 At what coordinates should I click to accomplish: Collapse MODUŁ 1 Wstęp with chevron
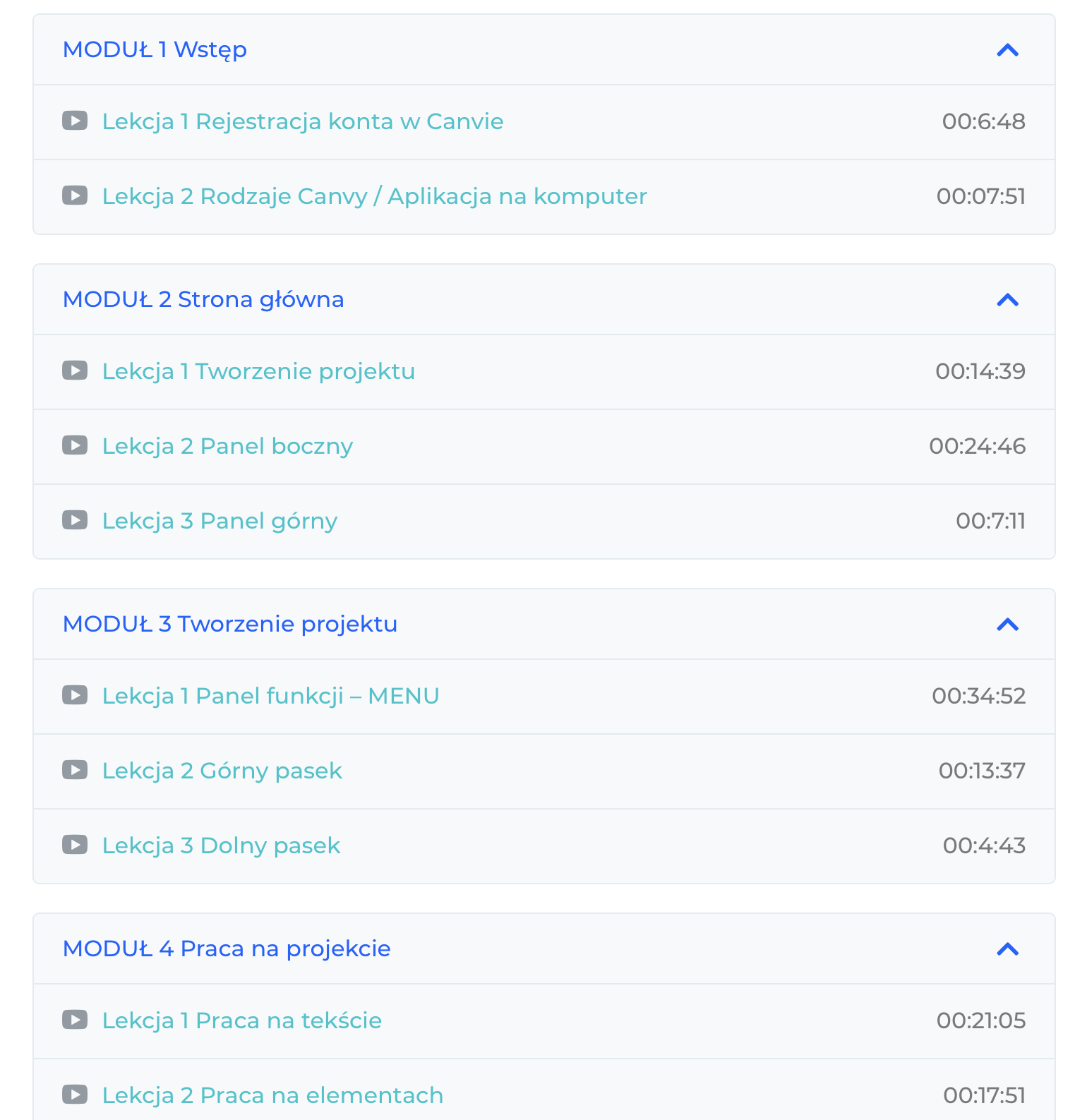[1007, 50]
